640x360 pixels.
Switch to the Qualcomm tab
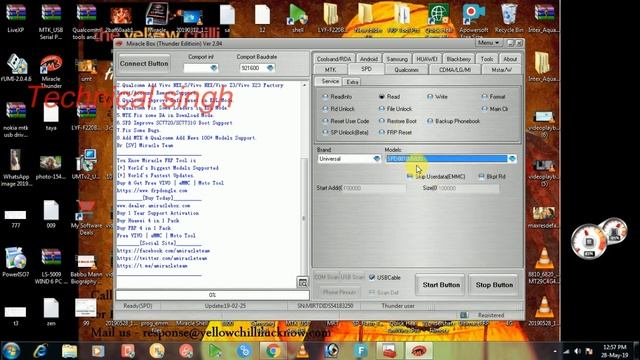pyautogui.click(x=406, y=70)
